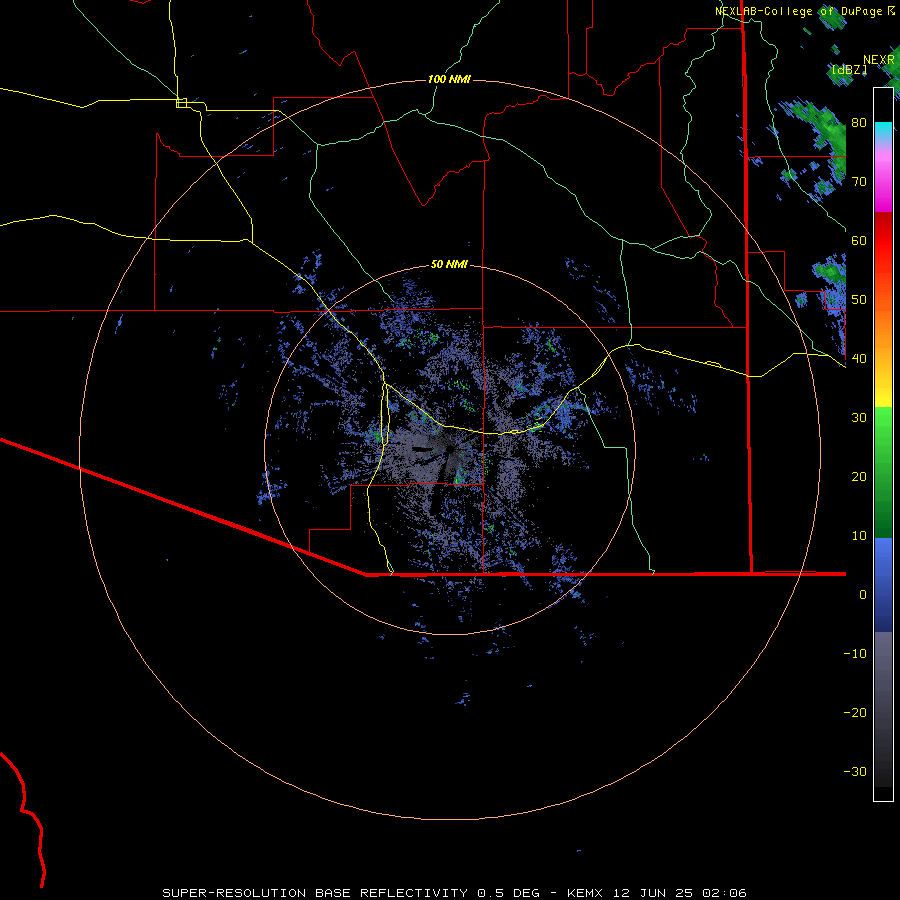The width and height of the screenshot is (900, 900).
Task: Select the -30 value on the dBZ scale
Action: [855, 772]
